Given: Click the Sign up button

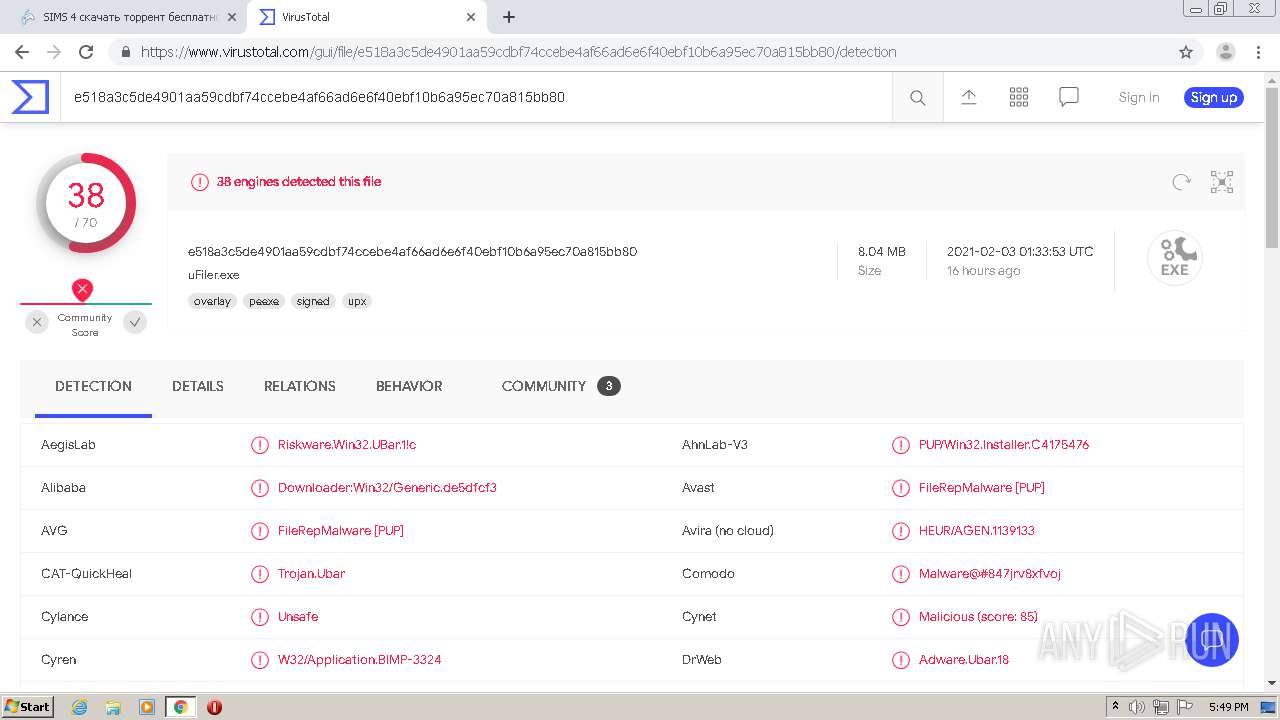Looking at the screenshot, I should point(1214,97).
